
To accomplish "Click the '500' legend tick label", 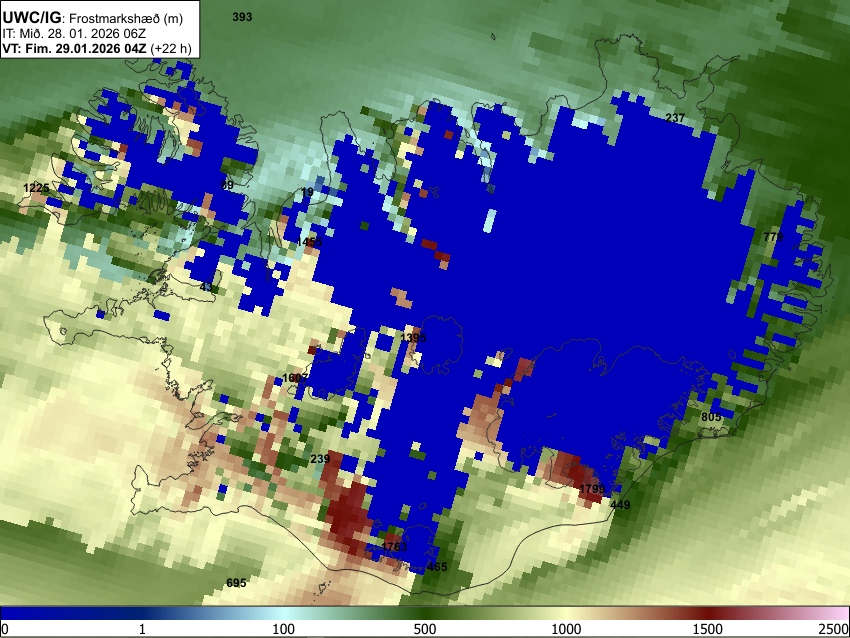I will coord(424,629).
